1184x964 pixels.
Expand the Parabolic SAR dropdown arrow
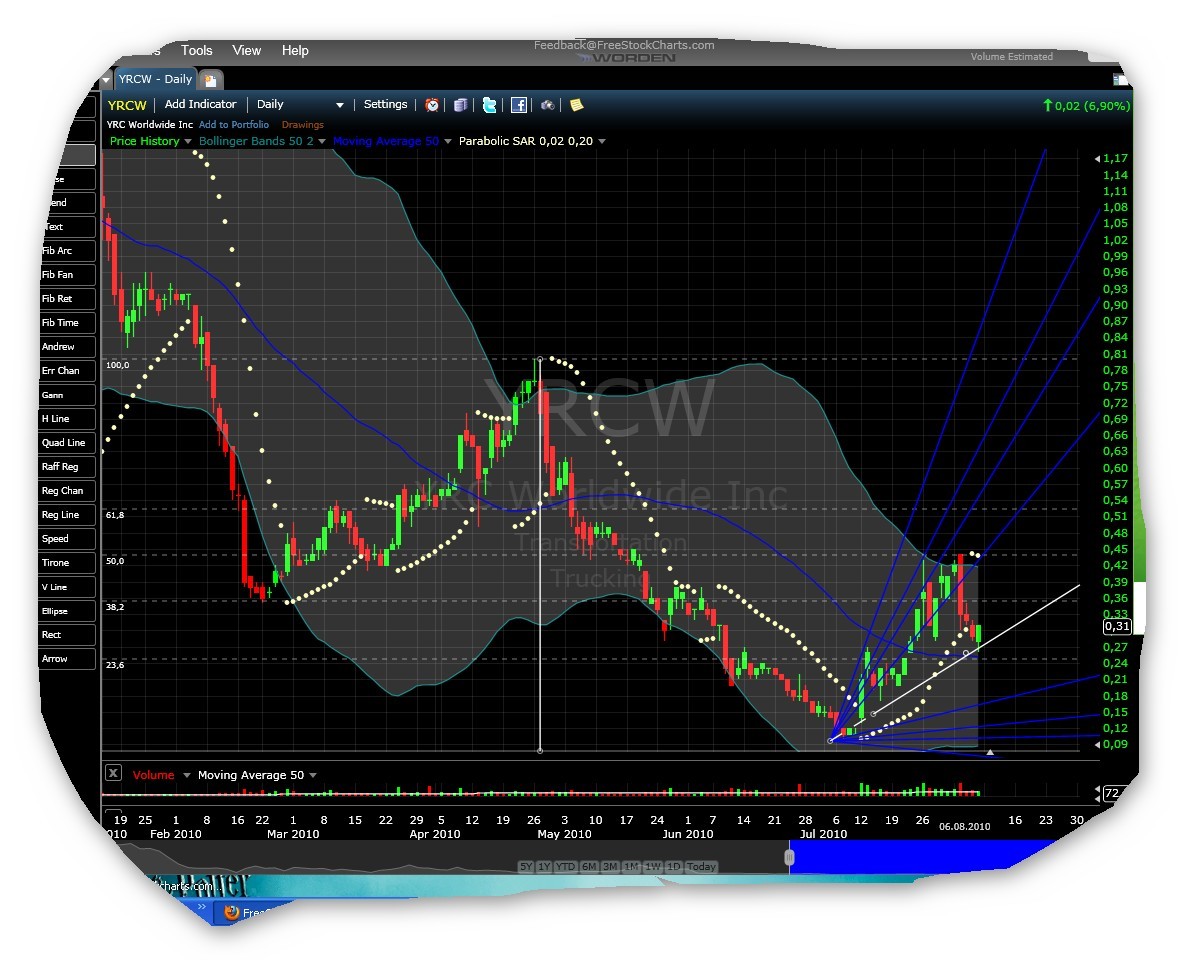pyautogui.click(x=602, y=142)
